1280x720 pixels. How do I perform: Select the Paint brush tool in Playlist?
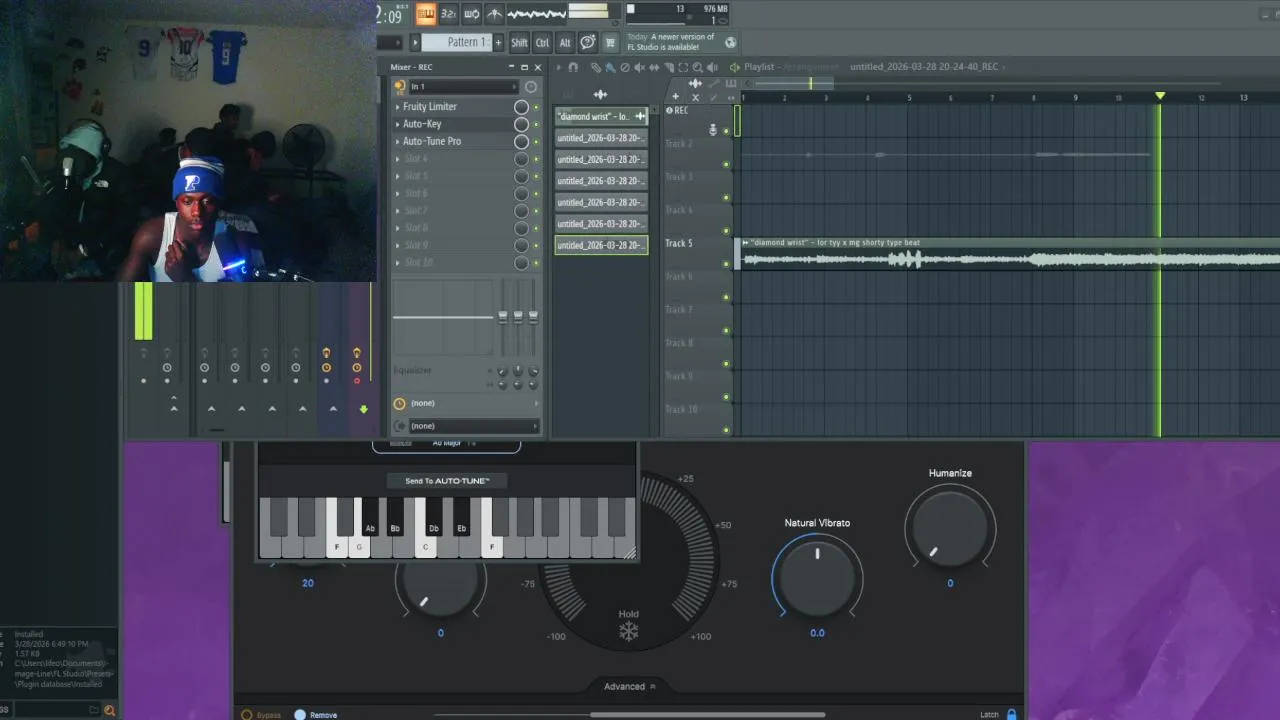pos(610,68)
